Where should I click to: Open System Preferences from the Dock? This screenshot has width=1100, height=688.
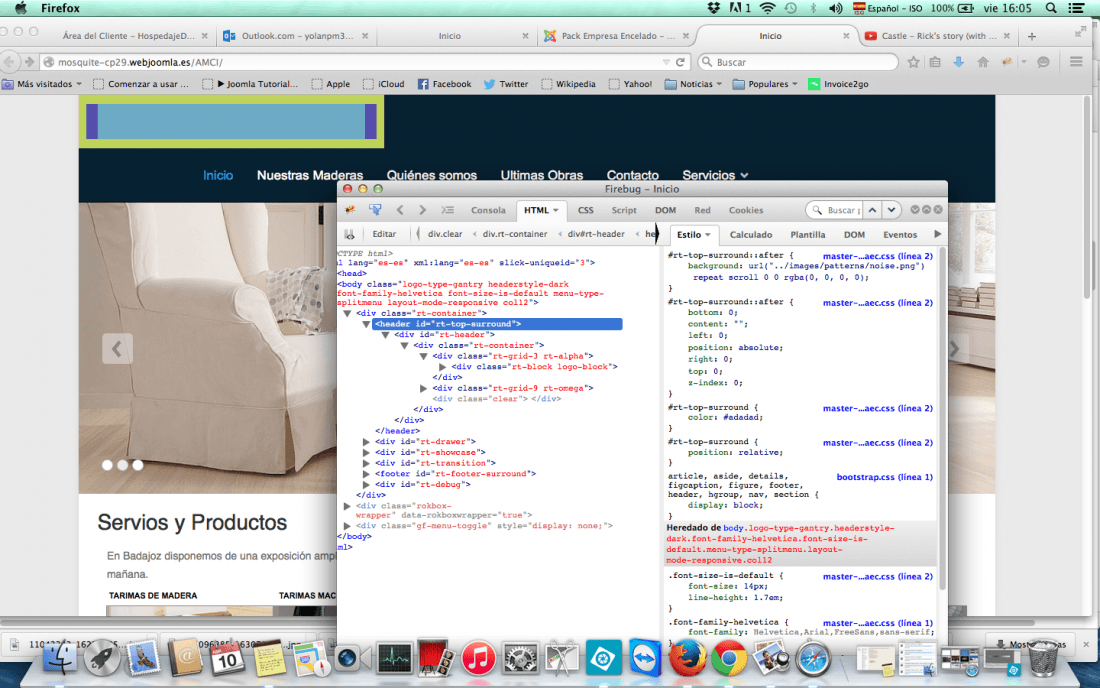520,659
